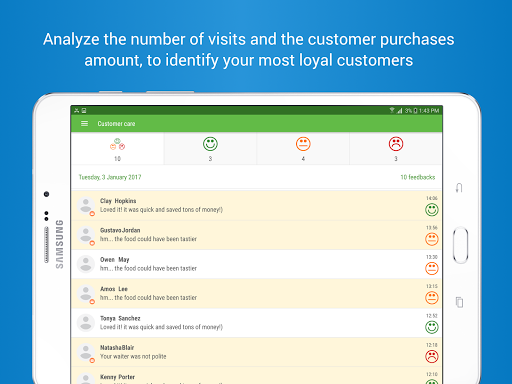Open Tonya Sanchez feedback entry
The height and width of the screenshot is (384, 512).
[x=257, y=323]
